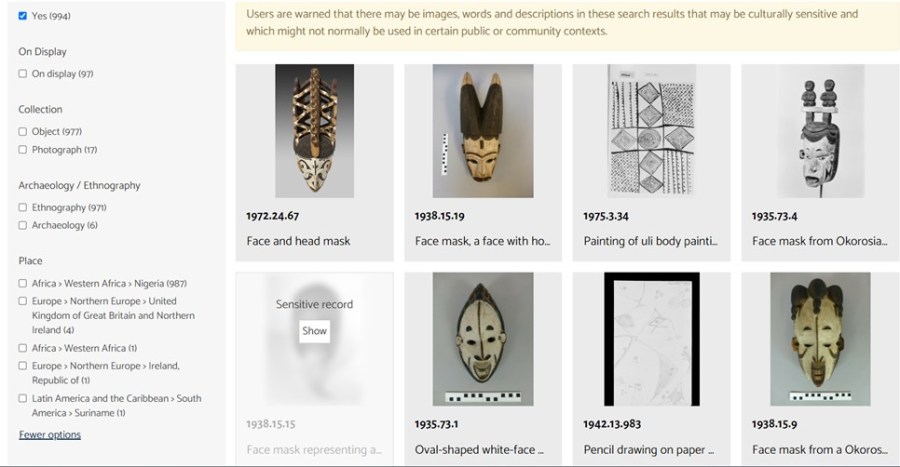Select the Suriname place filter checkbox
This screenshot has height=467, width=900.
coord(23,398)
